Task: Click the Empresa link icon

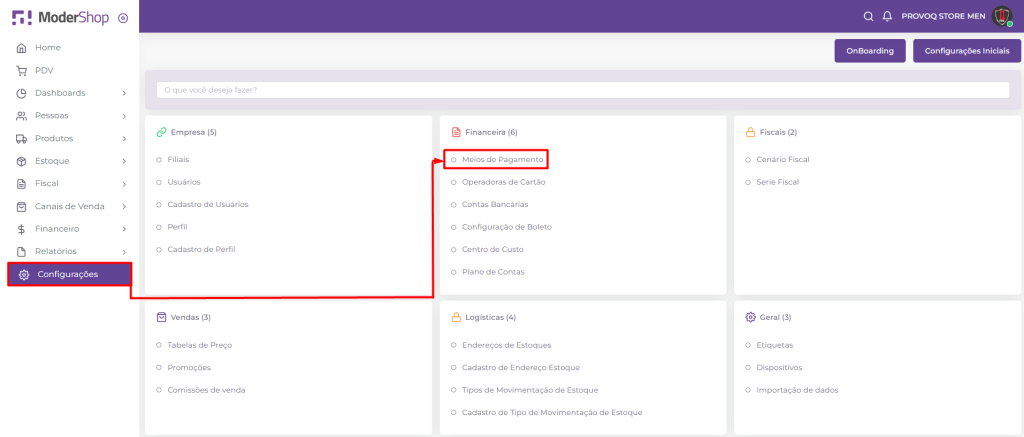Action: 161,132
